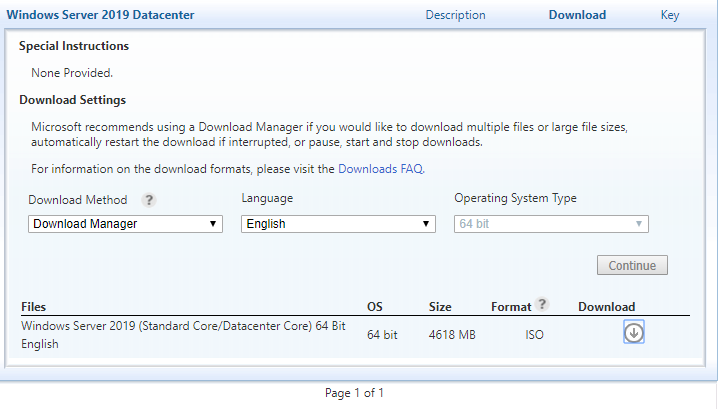
Task: Click the 4618 MB size cell
Action: click(x=452, y=335)
